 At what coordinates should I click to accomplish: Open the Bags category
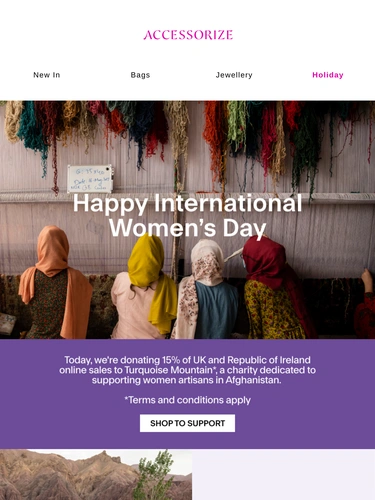(140, 75)
